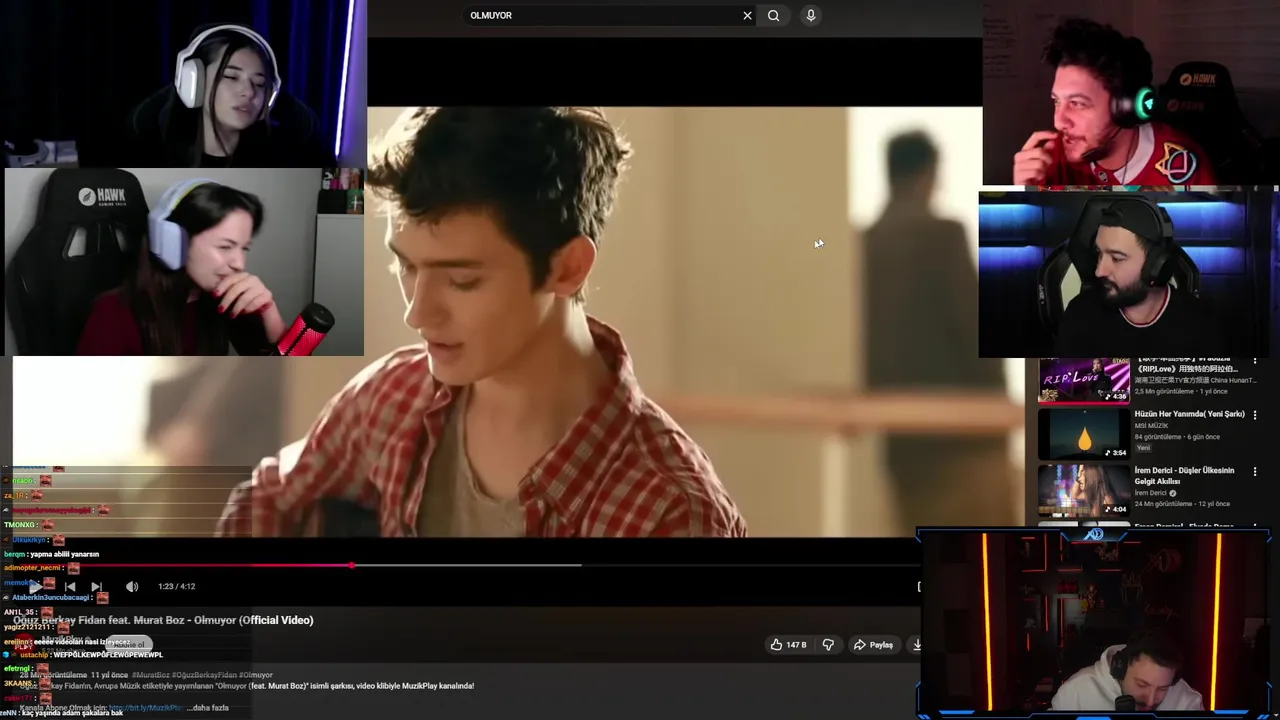The image size is (1280, 720).
Task: Click chat username ustachip
Action: coord(34,655)
